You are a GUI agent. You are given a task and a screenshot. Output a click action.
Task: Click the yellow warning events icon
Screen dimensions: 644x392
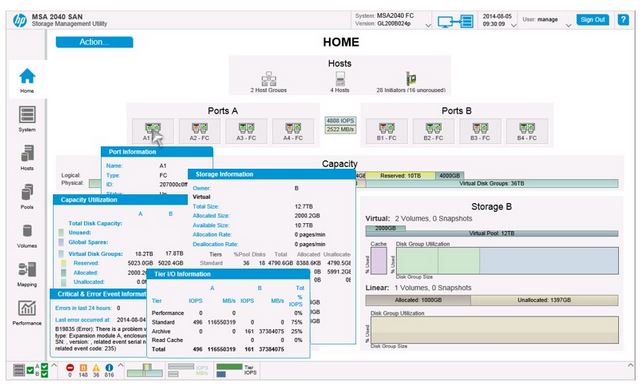(96, 368)
